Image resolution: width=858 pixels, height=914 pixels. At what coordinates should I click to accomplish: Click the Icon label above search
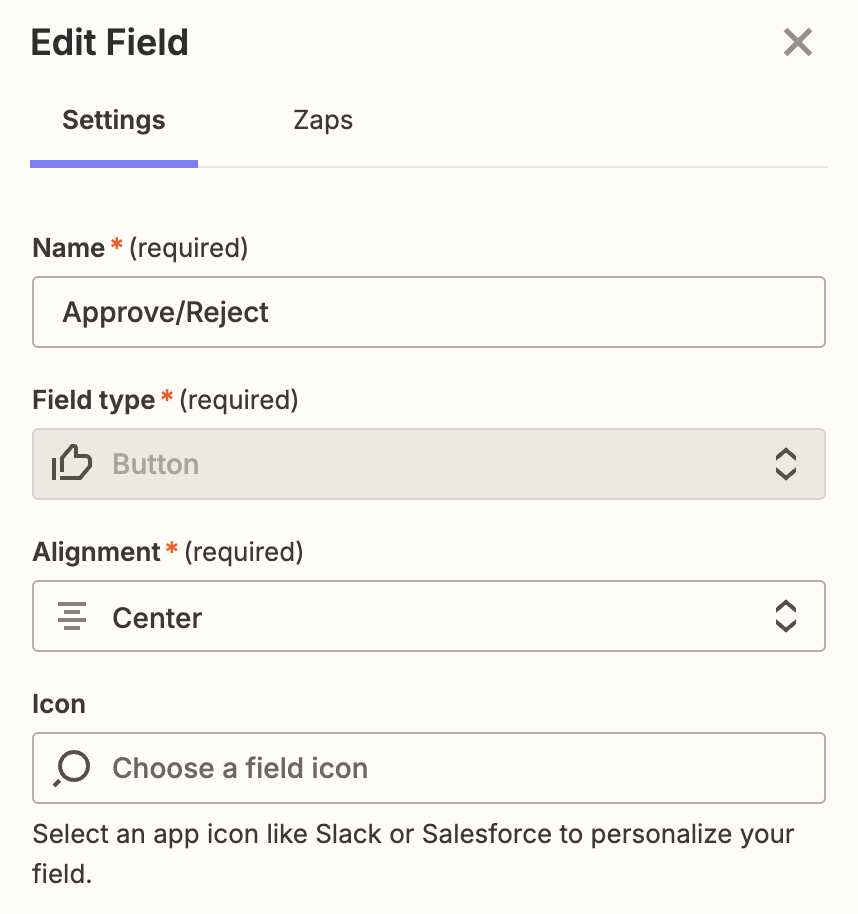coord(59,704)
